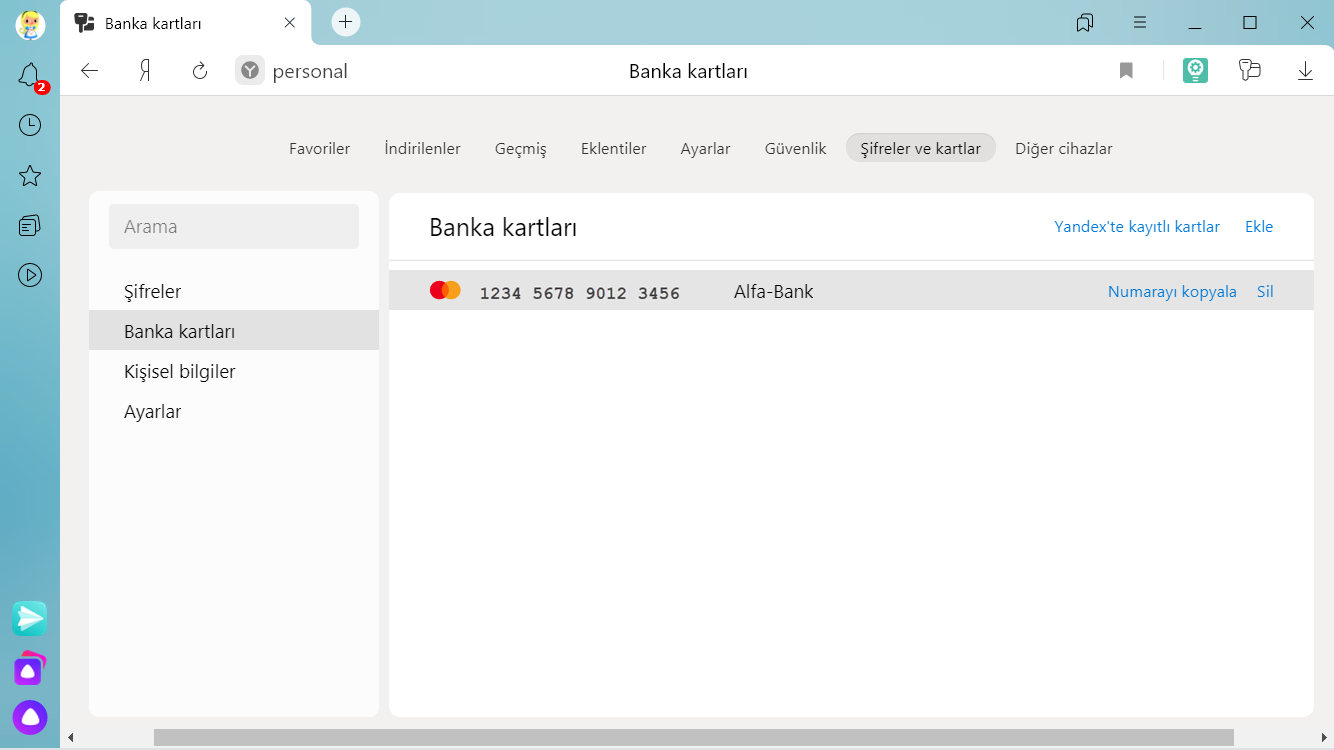The width and height of the screenshot is (1334, 750).
Task: Switch to Geçmiş tab
Action: pos(521,149)
